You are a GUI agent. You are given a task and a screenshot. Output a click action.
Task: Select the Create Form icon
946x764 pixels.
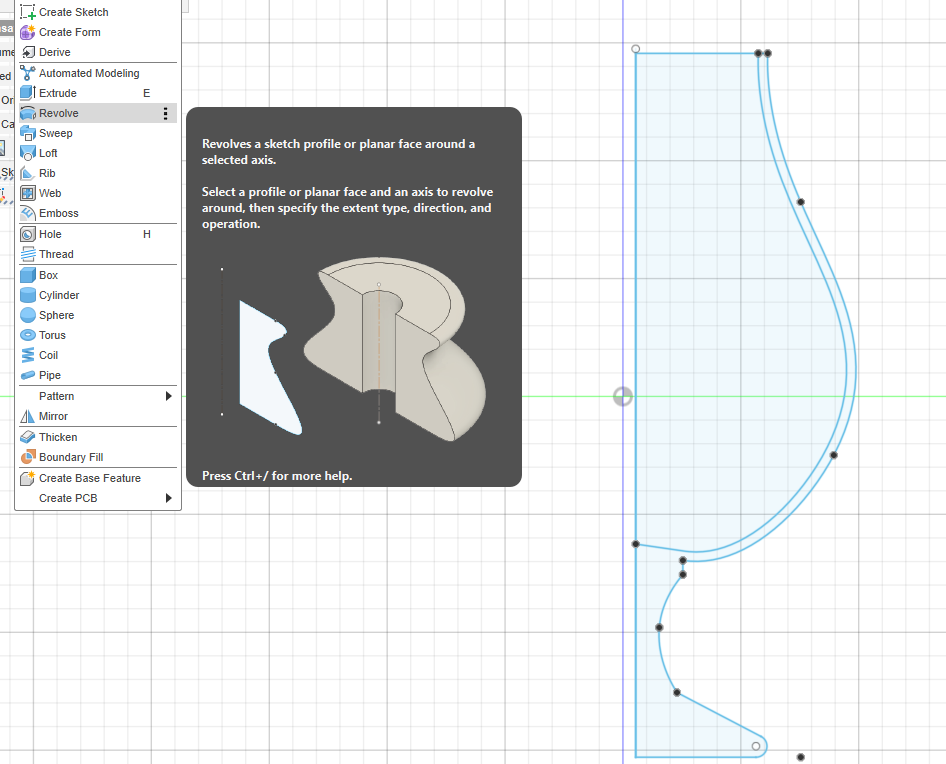coord(28,32)
